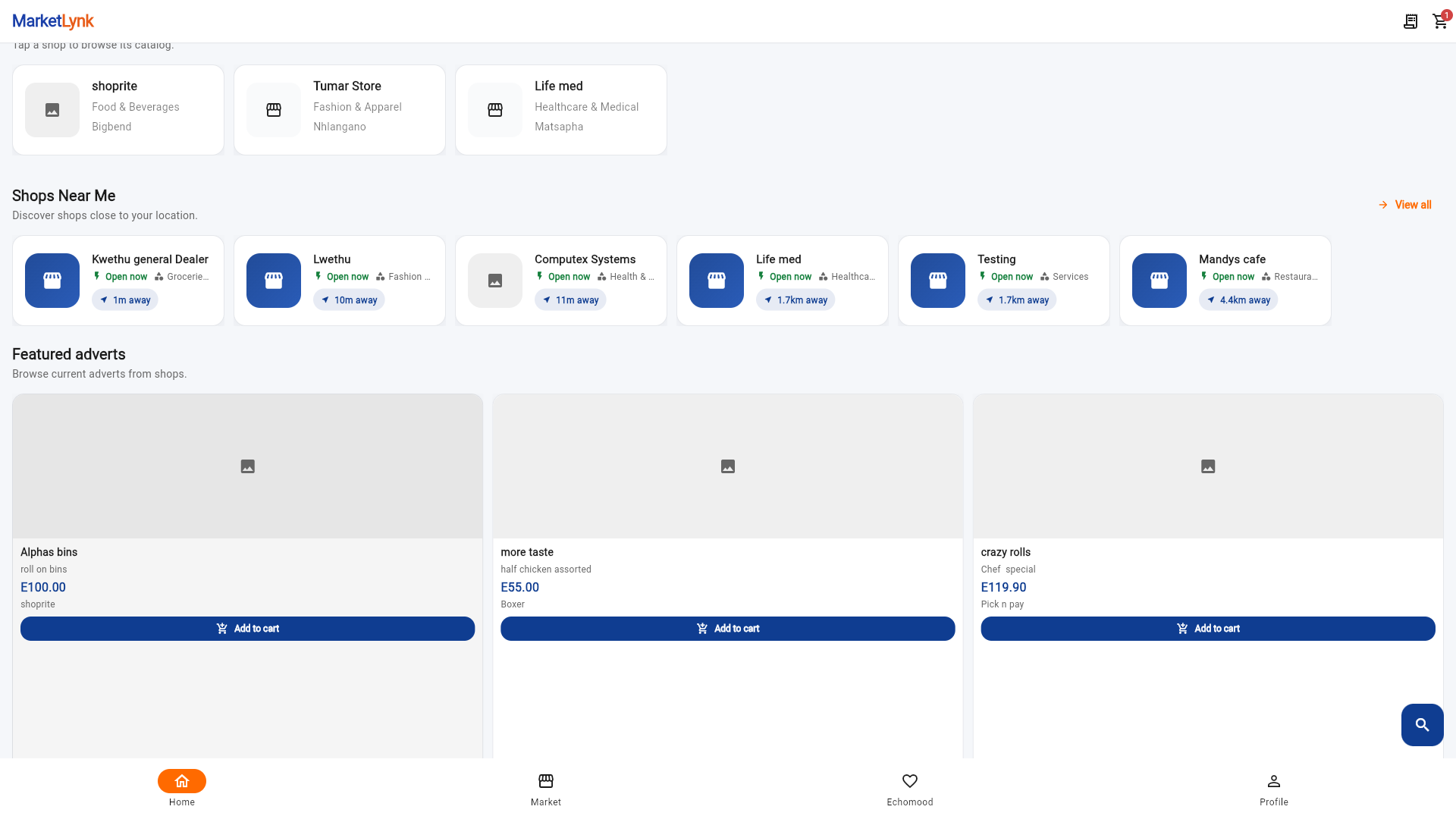Viewport: 1456px width, 819px height.
Task: Click Lwethu blue store icon
Action: pos(274,281)
